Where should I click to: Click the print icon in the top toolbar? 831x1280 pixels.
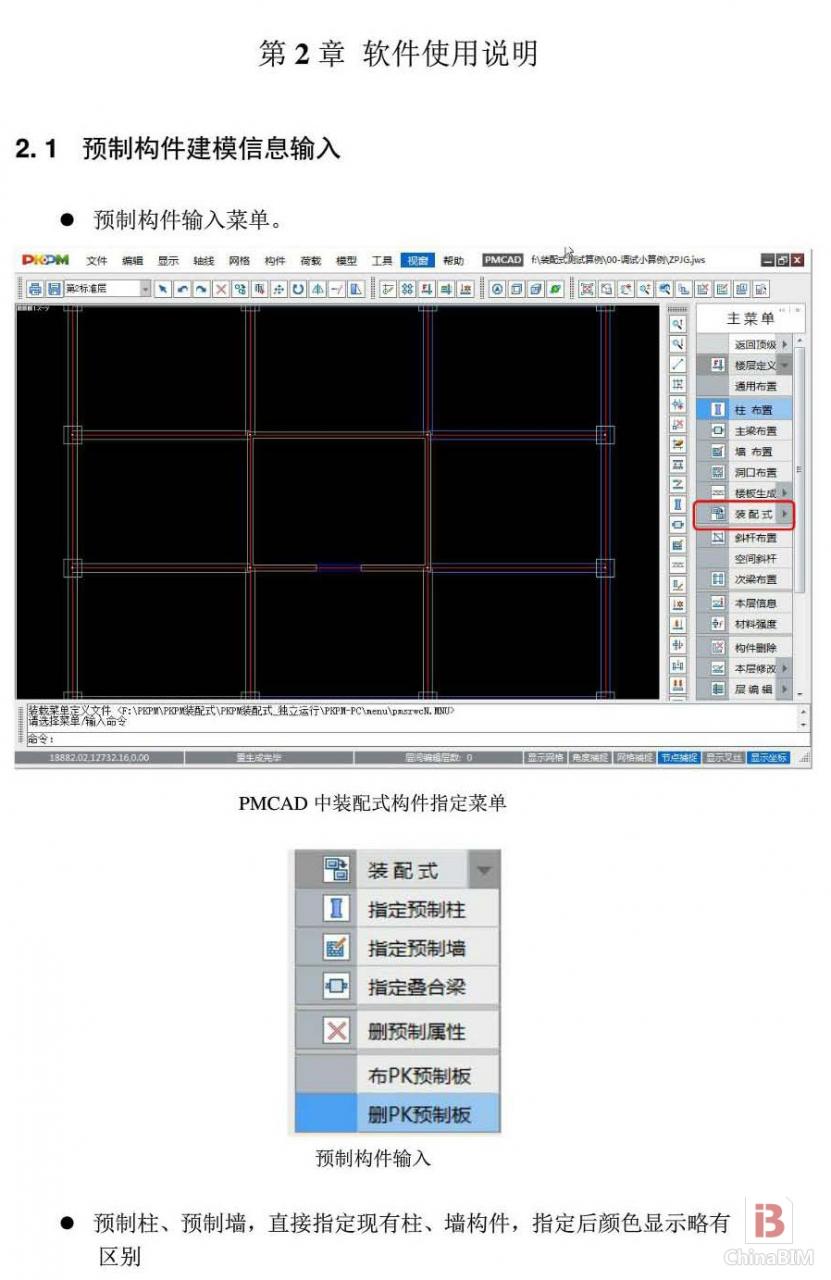click(35, 289)
